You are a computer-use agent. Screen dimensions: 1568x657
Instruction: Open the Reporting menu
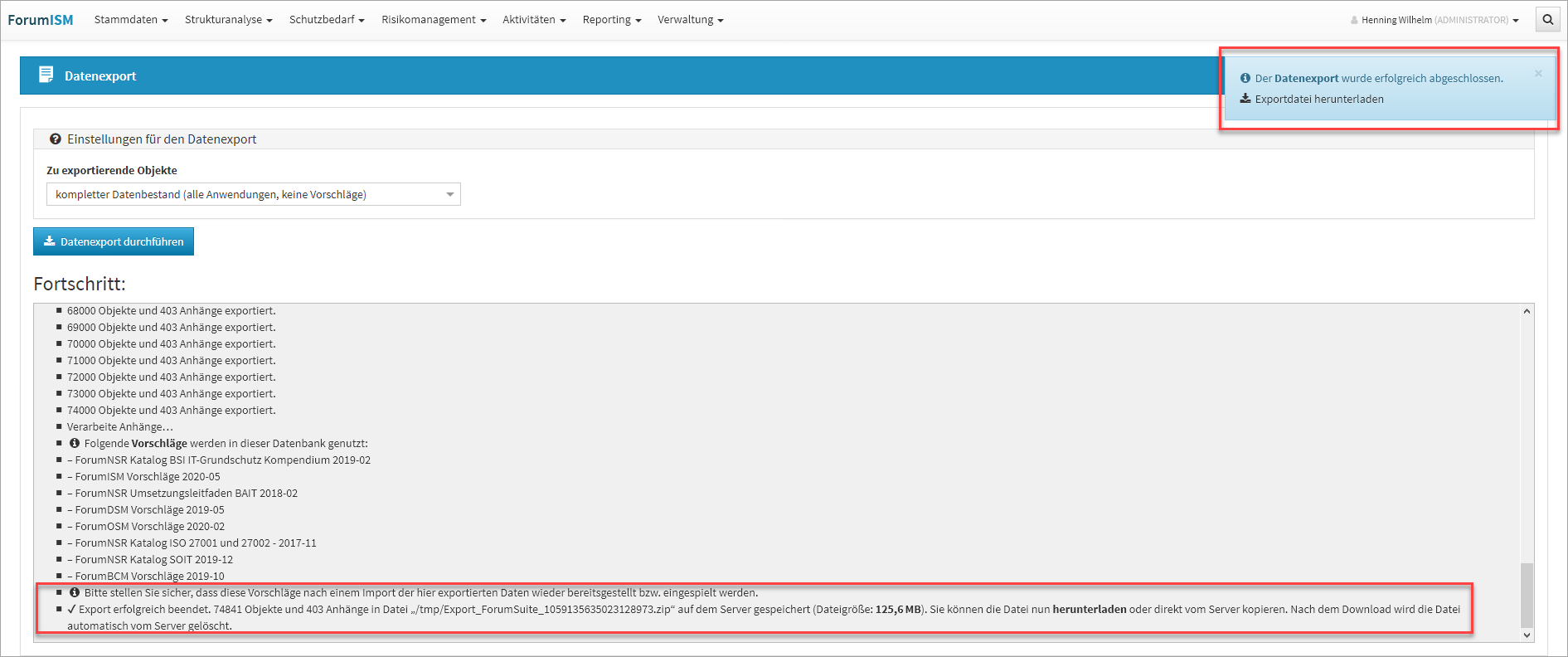(x=611, y=20)
